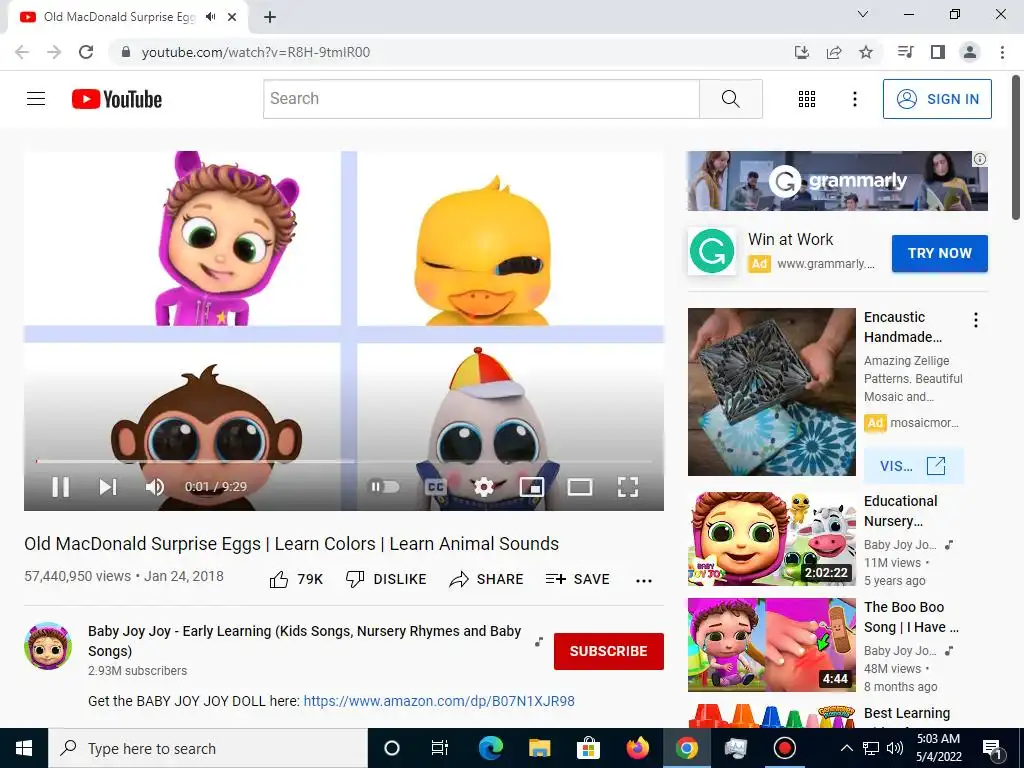Skip to the next video
Screen dimensions: 1024x768
pos(108,487)
